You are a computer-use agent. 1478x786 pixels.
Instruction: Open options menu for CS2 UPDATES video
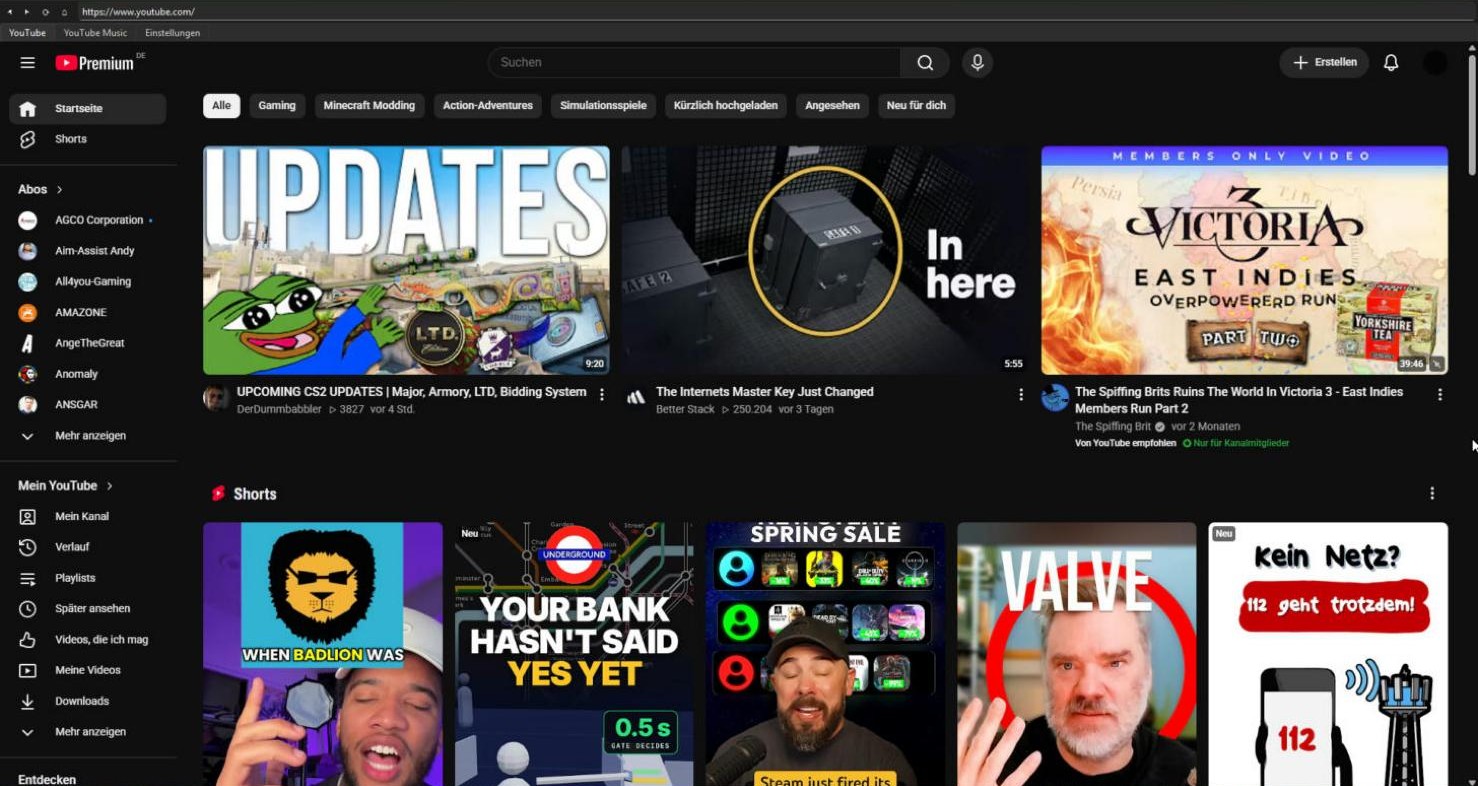602,395
